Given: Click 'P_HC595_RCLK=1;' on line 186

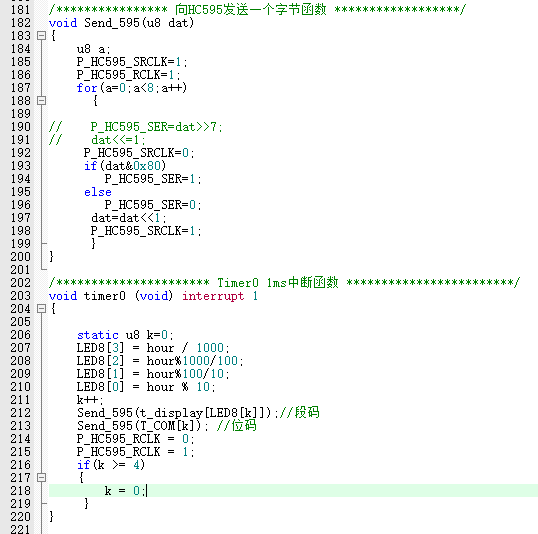Looking at the screenshot, I should click(x=128, y=75).
